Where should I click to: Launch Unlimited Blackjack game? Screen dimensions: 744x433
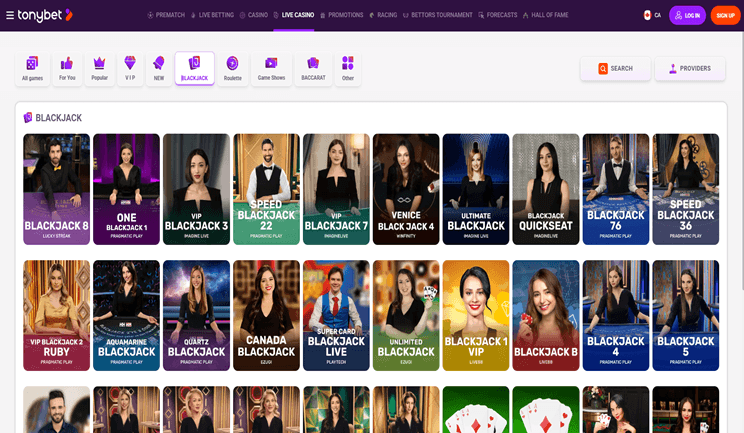(406, 315)
